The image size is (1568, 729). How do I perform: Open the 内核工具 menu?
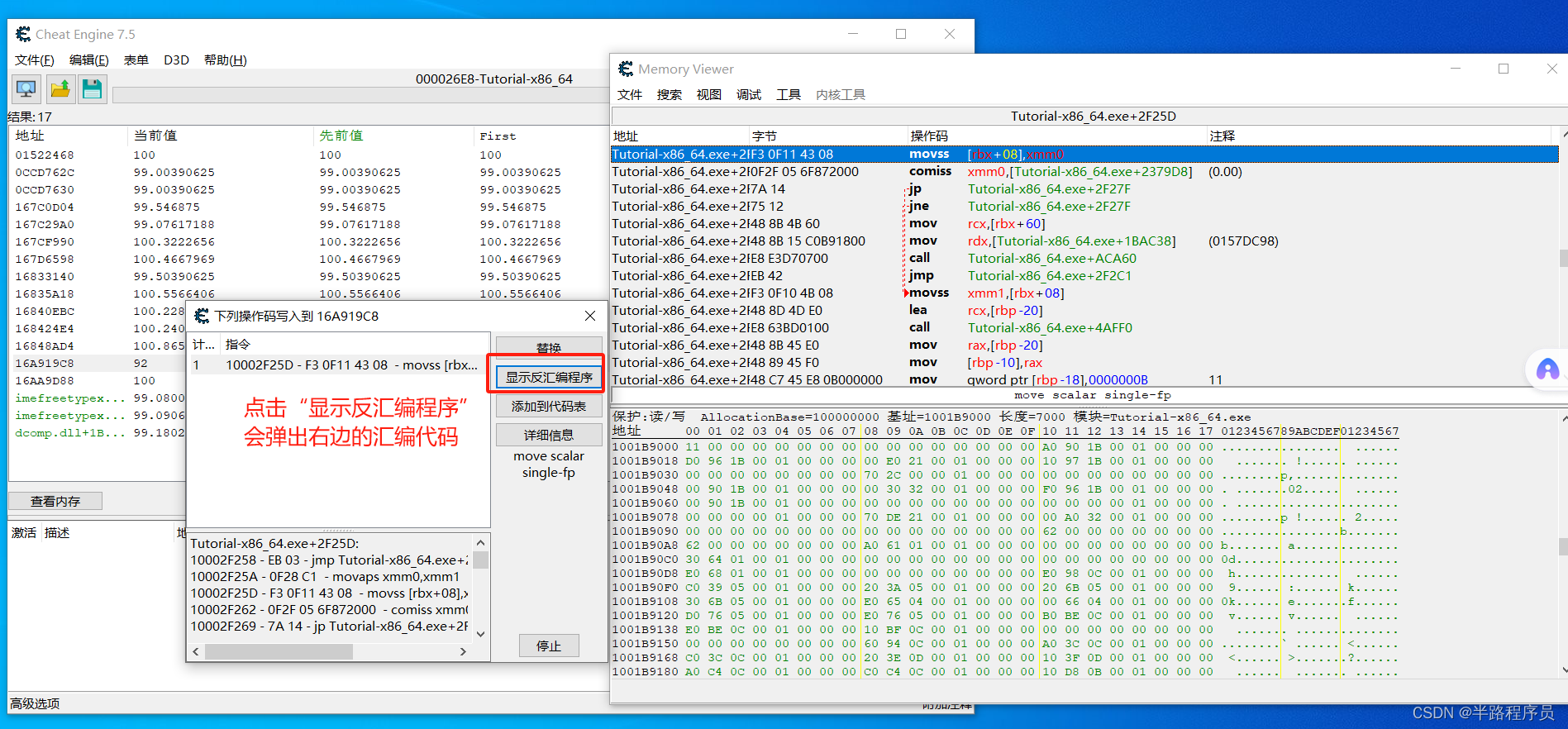(x=841, y=95)
